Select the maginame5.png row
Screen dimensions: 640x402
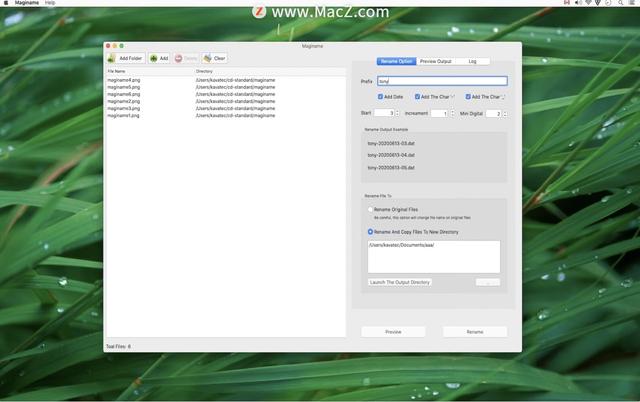tap(225, 87)
